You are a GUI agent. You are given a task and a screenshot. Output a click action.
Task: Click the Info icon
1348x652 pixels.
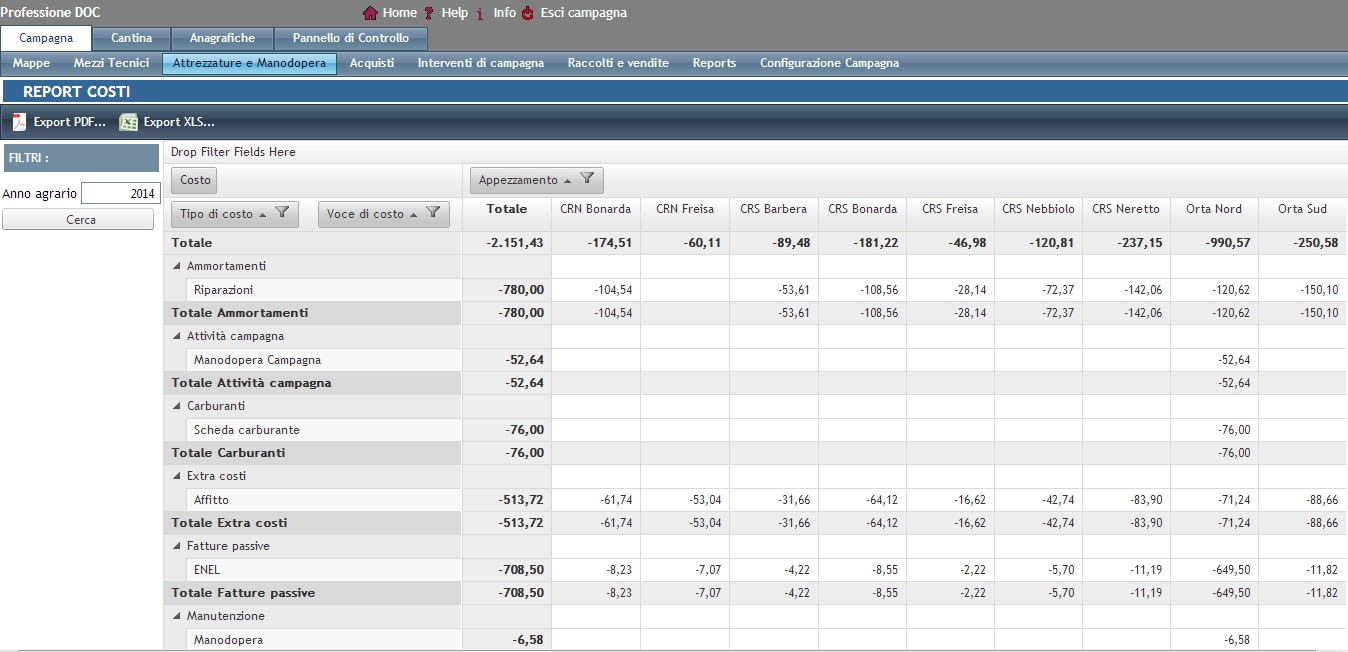pyautogui.click(x=480, y=13)
